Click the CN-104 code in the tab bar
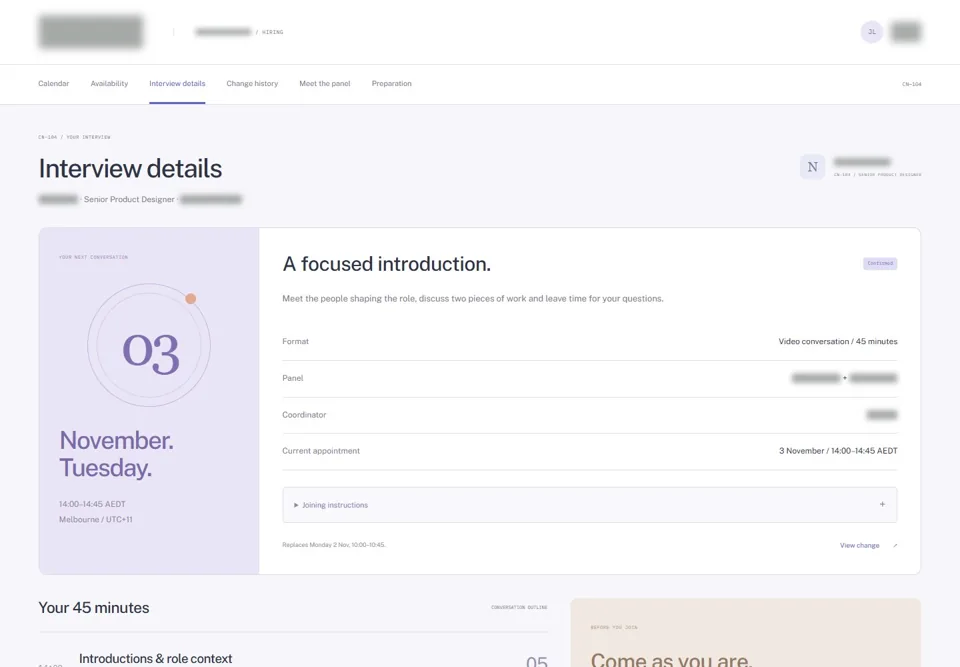Screen dimensions: 960x667 [x=912, y=84]
